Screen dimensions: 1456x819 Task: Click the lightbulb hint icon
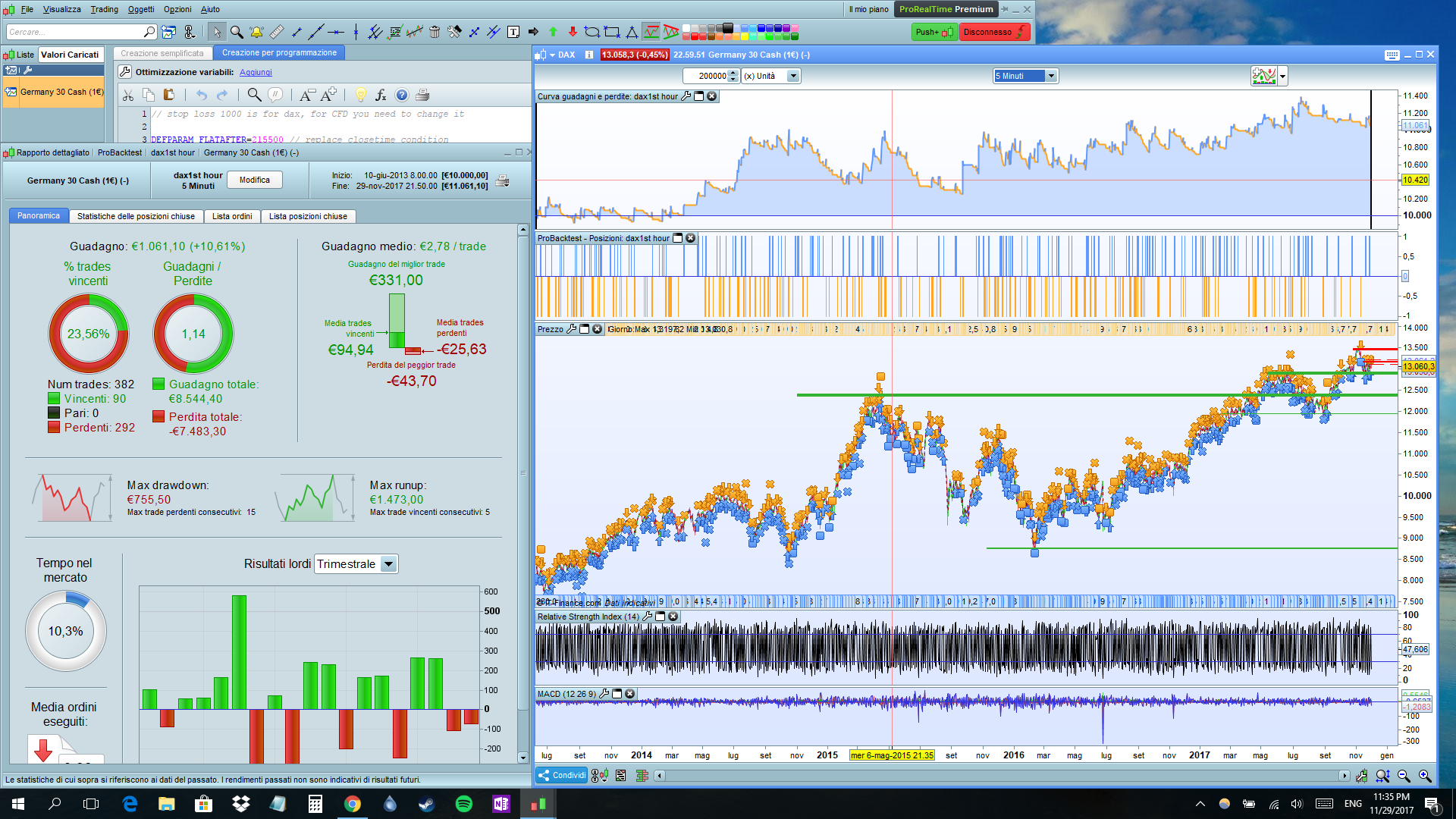(361, 95)
